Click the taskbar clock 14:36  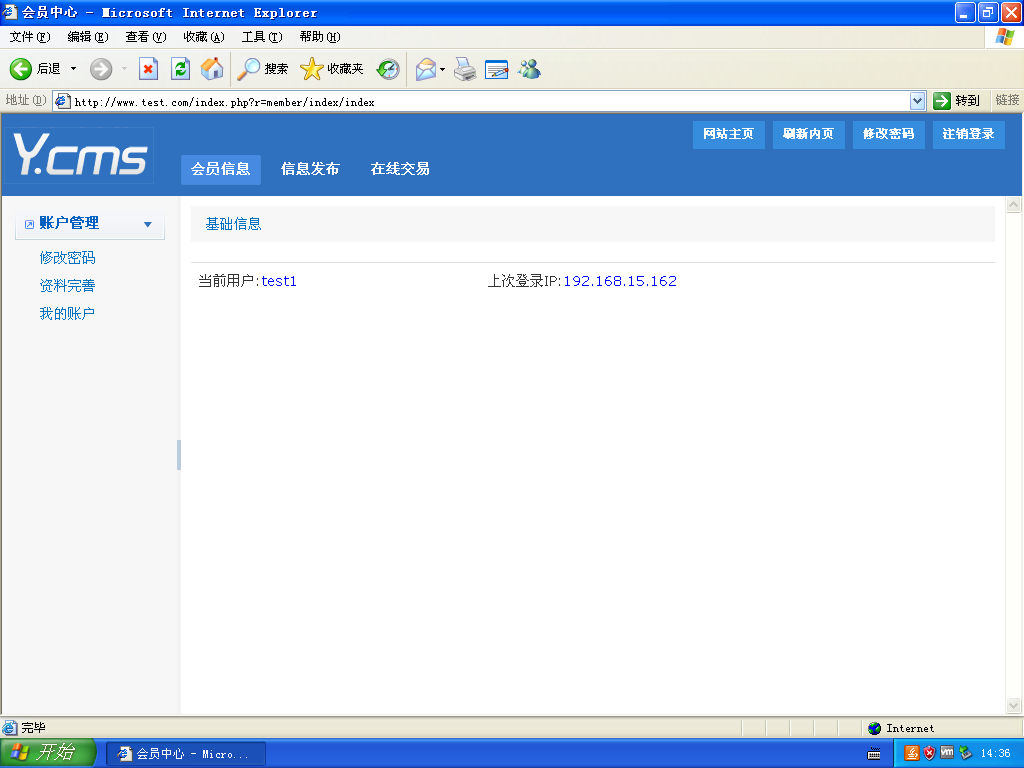point(995,754)
